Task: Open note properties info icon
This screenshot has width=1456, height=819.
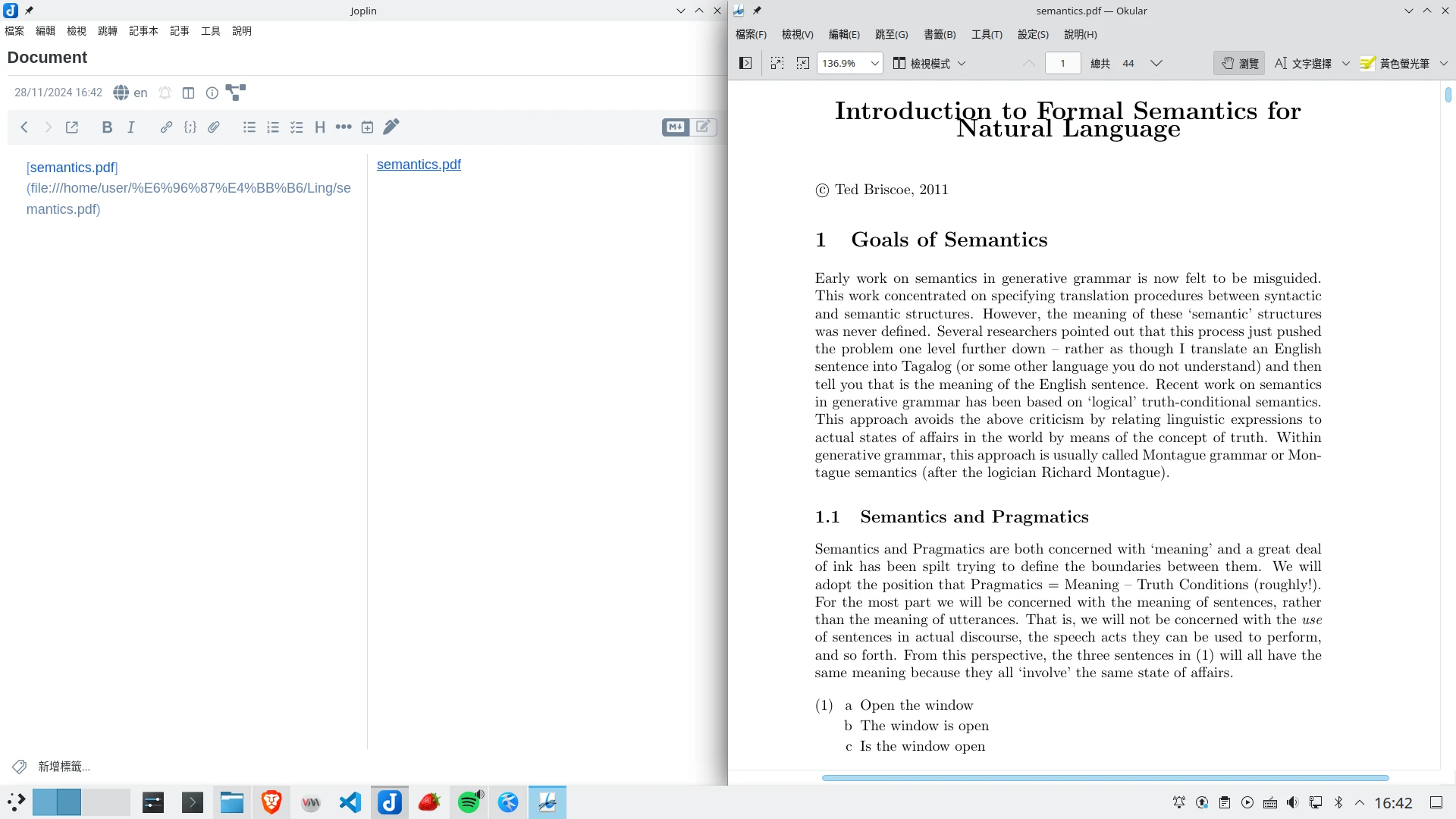Action: 212,93
